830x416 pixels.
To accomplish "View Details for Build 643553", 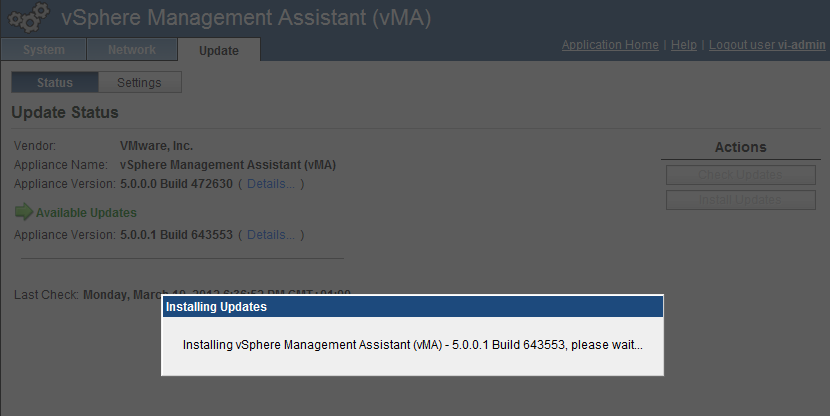I will pos(271,235).
